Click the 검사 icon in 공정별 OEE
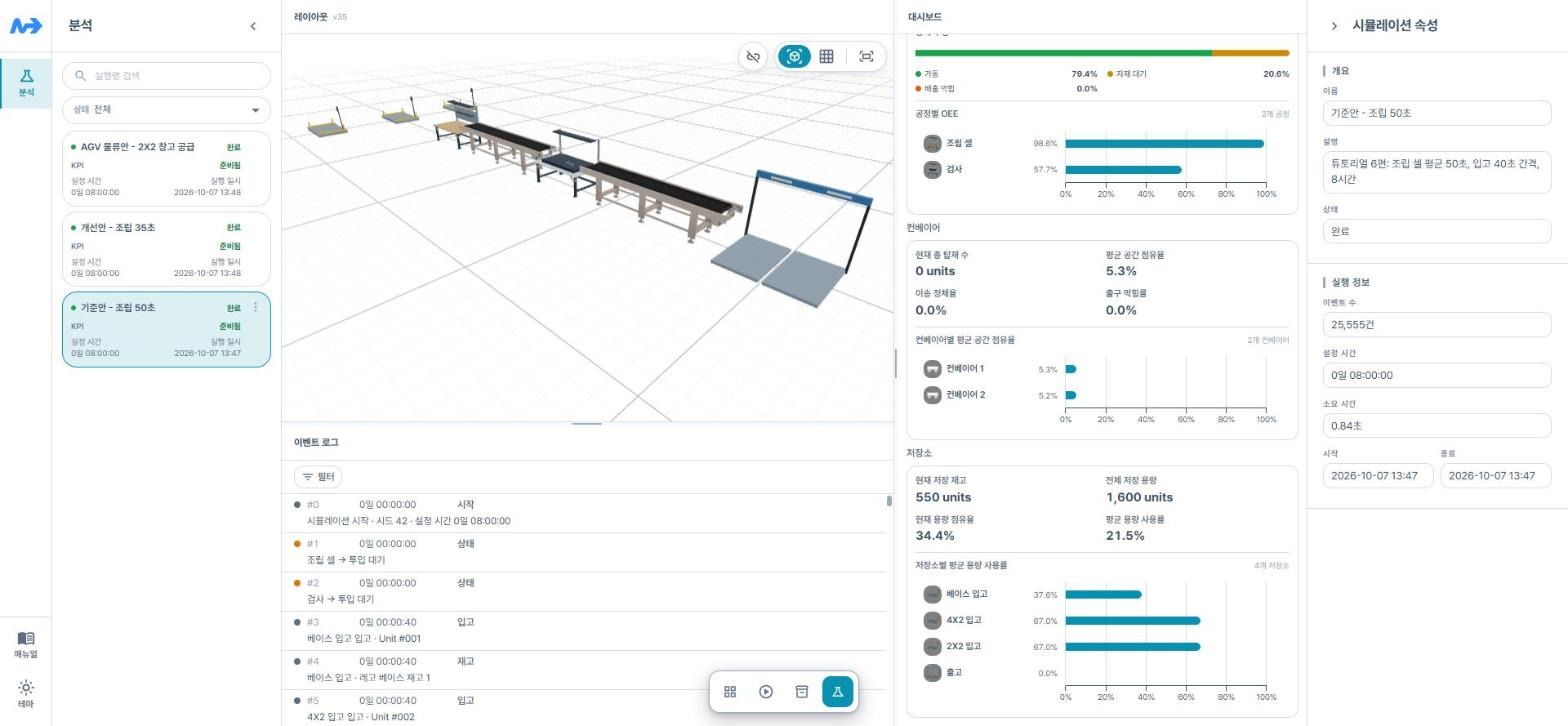1568x726 pixels. tap(932, 170)
